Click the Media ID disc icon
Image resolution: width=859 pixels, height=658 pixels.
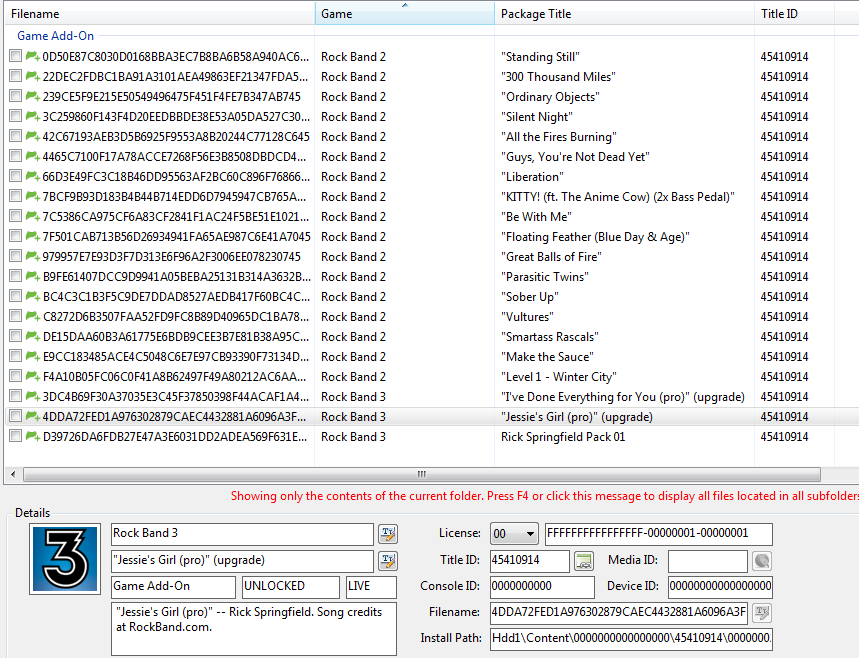point(762,560)
